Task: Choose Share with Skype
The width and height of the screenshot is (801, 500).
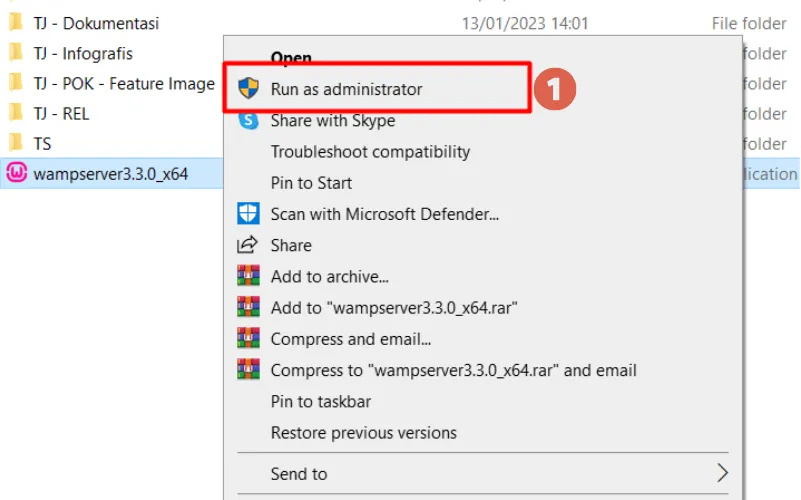Action: pyautogui.click(x=333, y=121)
